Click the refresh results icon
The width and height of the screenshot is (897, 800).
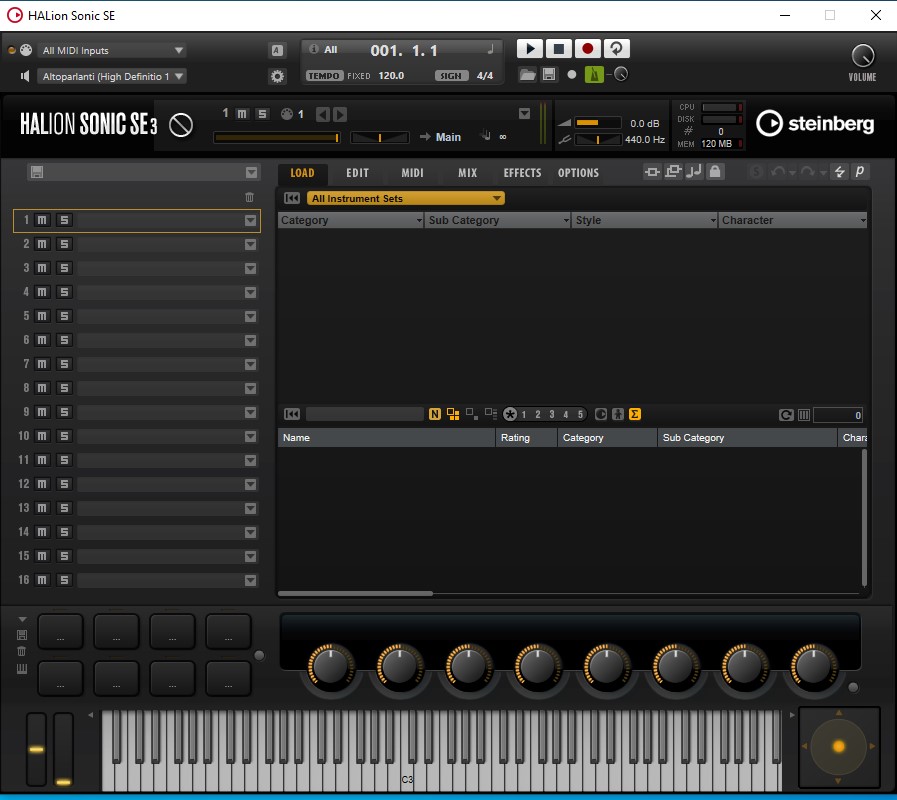click(786, 415)
